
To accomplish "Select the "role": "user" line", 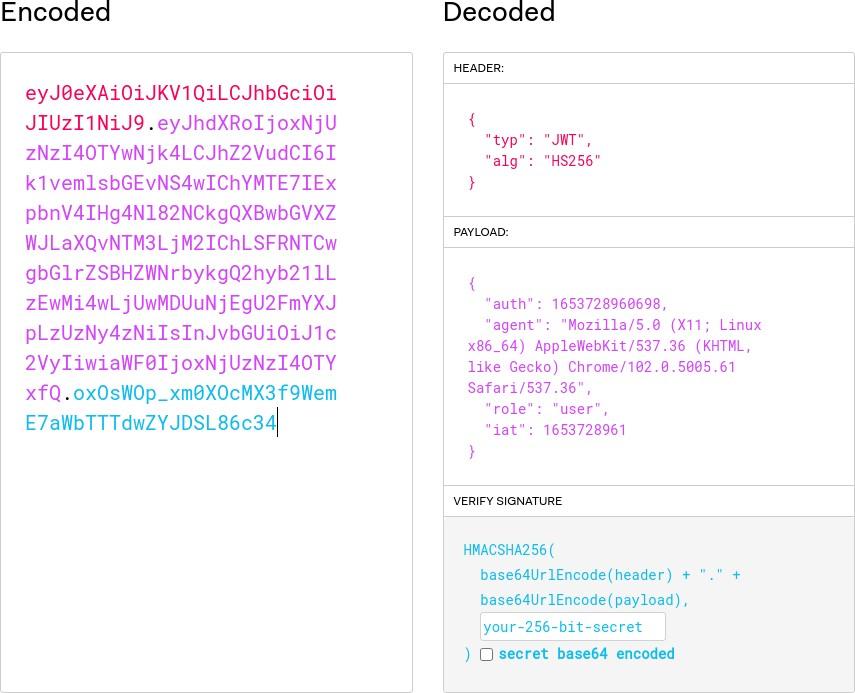I will click(546, 409).
